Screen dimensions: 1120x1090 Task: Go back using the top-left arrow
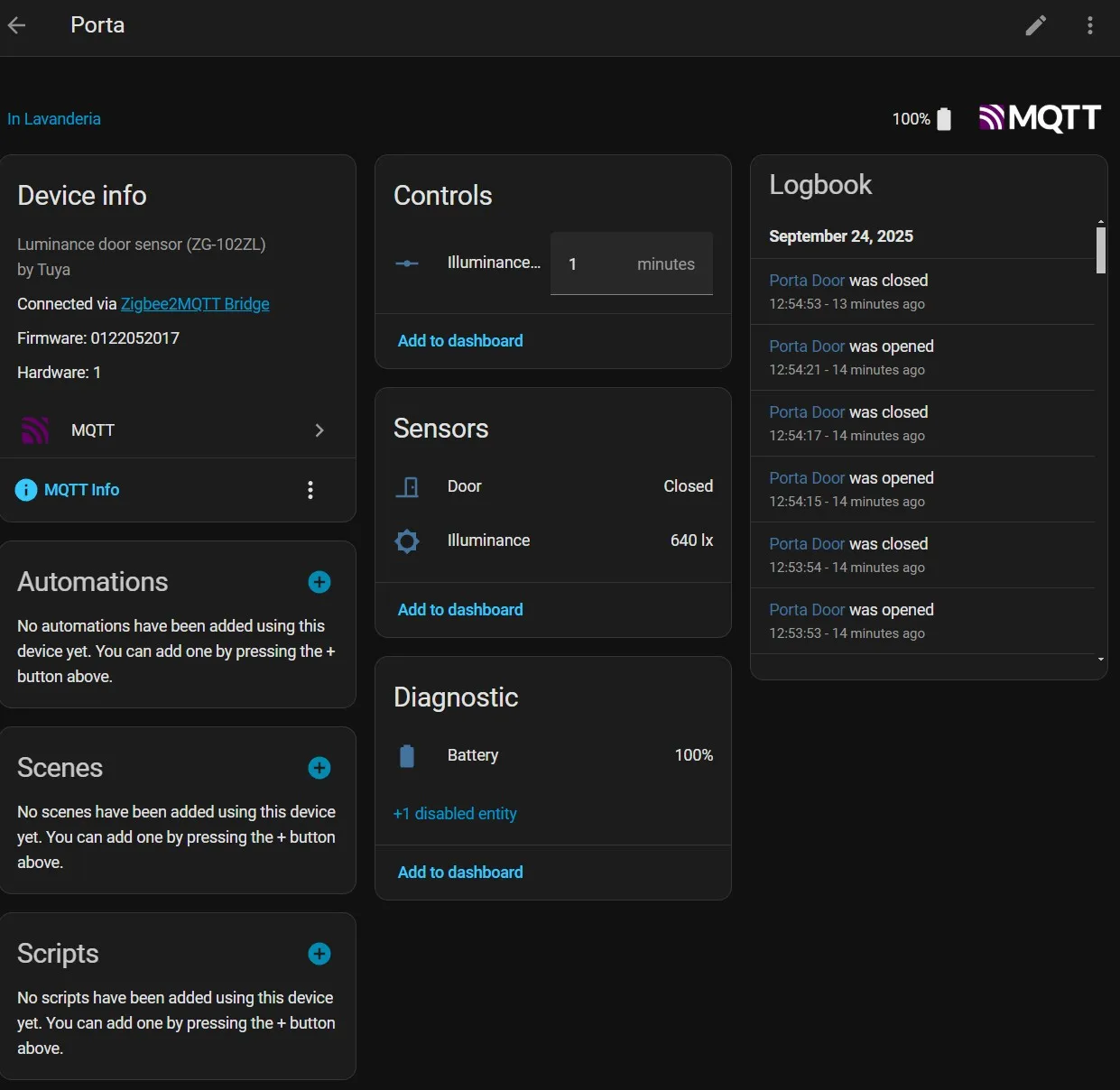coord(16,25)
